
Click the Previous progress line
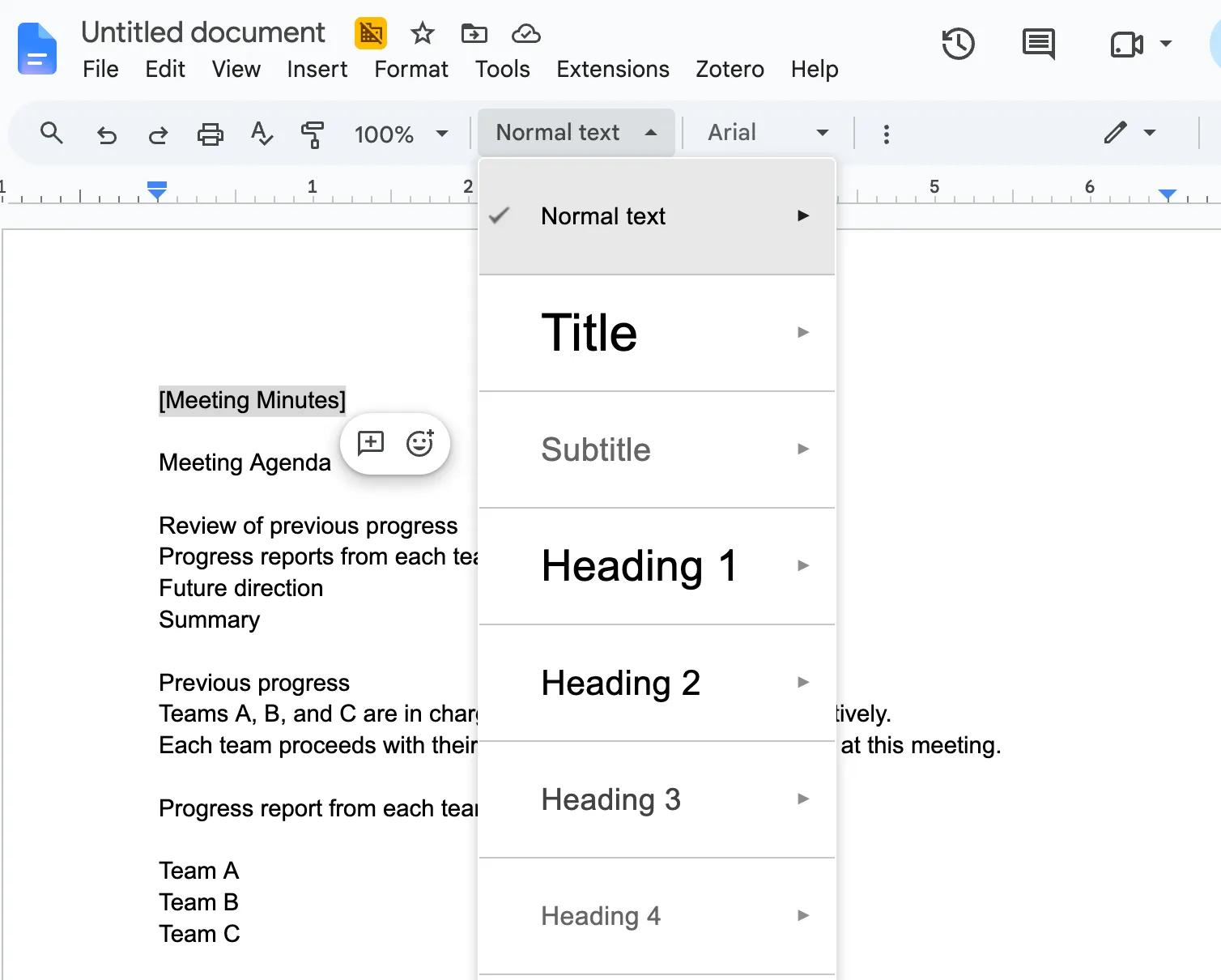(254, 683)
